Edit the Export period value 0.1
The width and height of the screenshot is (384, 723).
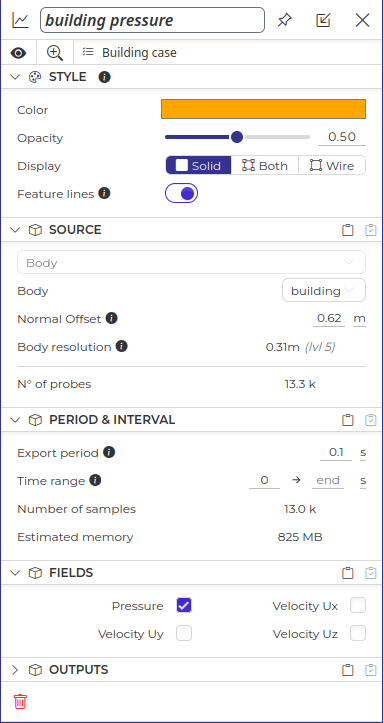(336, 453)
